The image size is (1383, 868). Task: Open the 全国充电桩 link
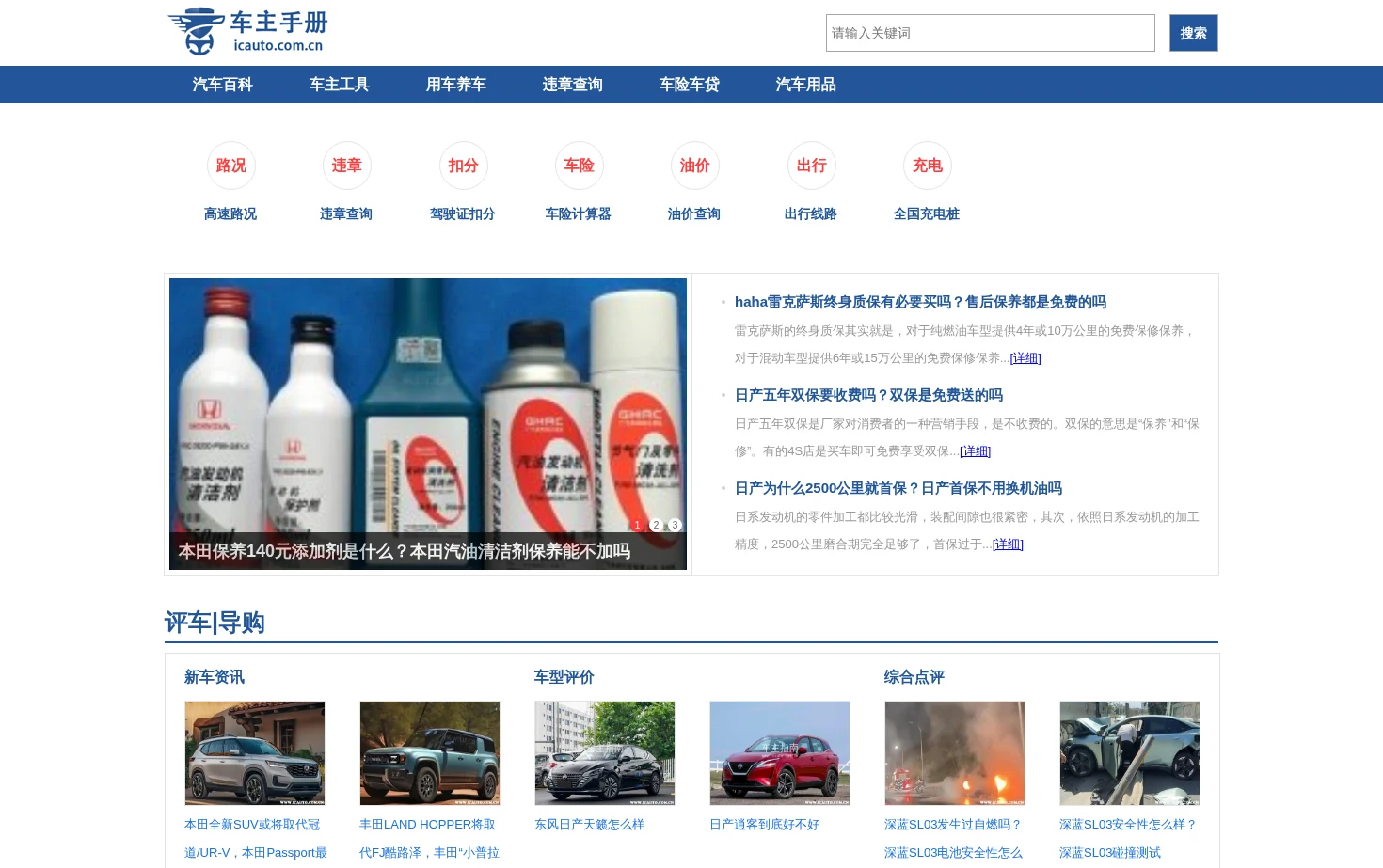click(927, 213)
